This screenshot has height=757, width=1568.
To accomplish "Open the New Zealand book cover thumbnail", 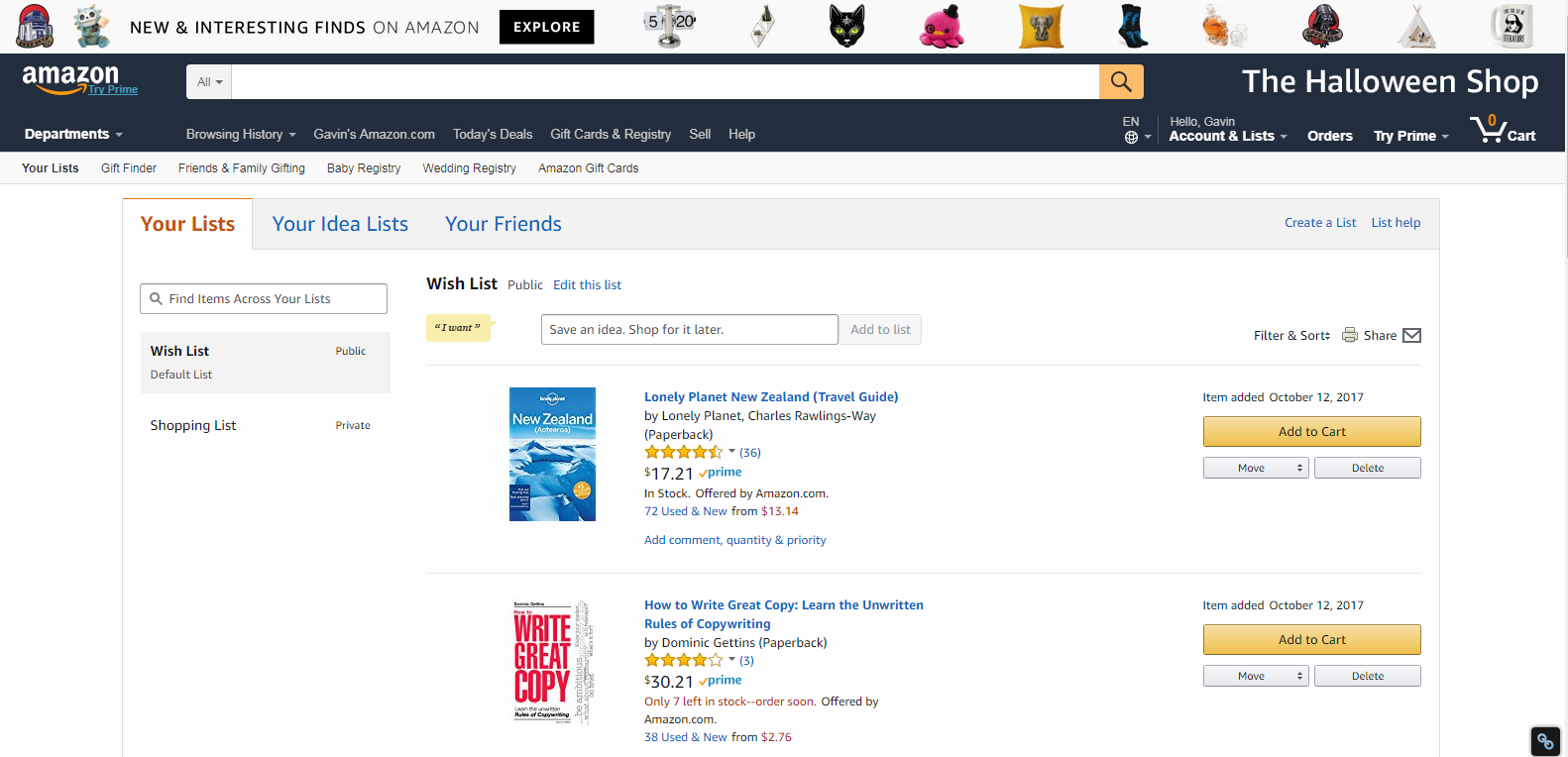I will pos(552,454).
